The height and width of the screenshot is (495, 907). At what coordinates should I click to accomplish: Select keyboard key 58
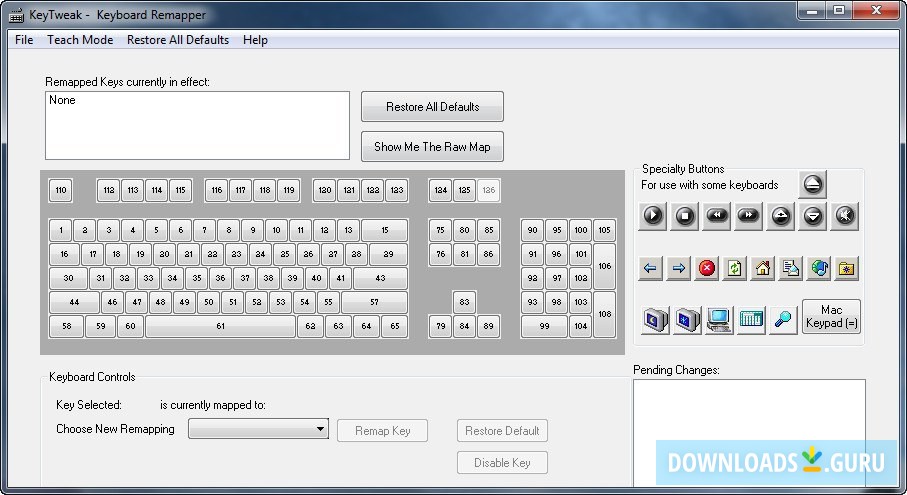(x=67, y=326)
